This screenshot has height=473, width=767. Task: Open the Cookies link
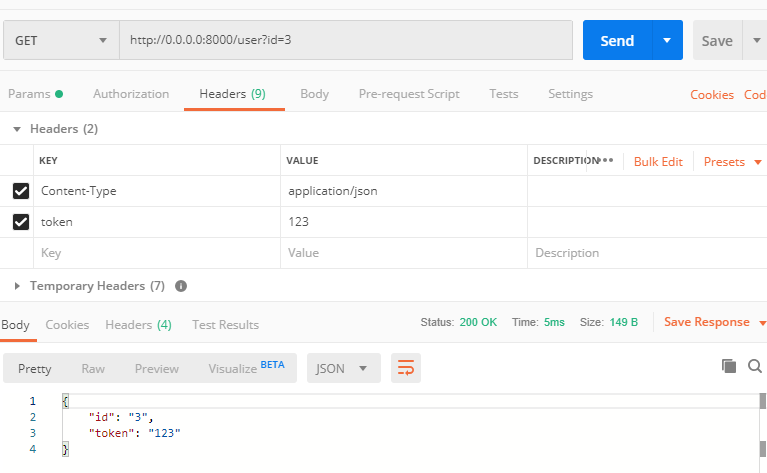(x=712, y=95)
